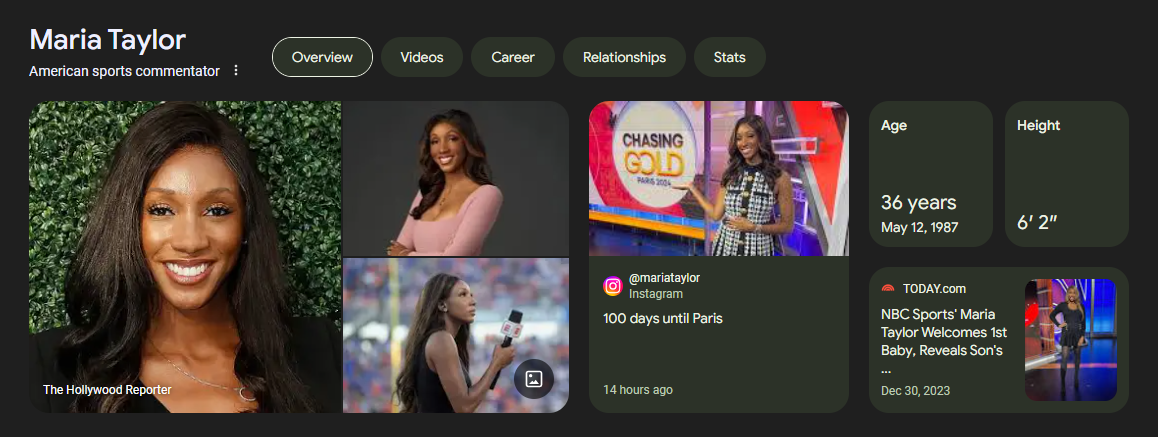The width and height of the screenshot is (1158, 437).
Task: Open the Age card showing 36 years
Action: coord(931,173)
